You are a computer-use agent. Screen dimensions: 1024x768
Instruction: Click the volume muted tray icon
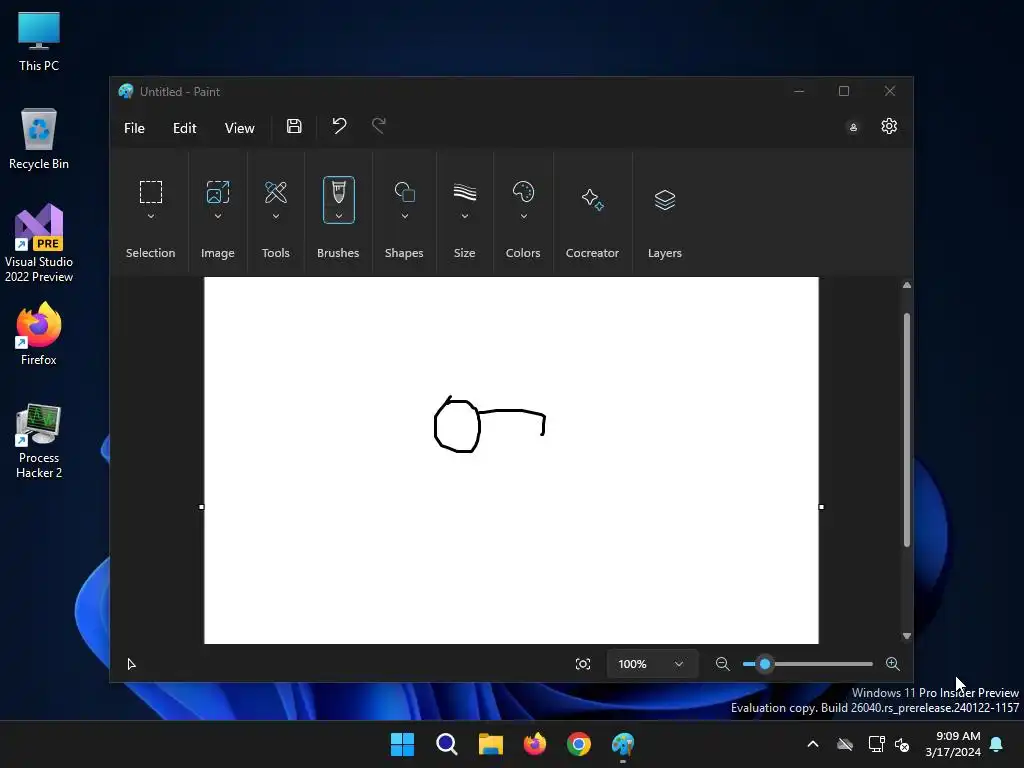[x=902, y=744]
